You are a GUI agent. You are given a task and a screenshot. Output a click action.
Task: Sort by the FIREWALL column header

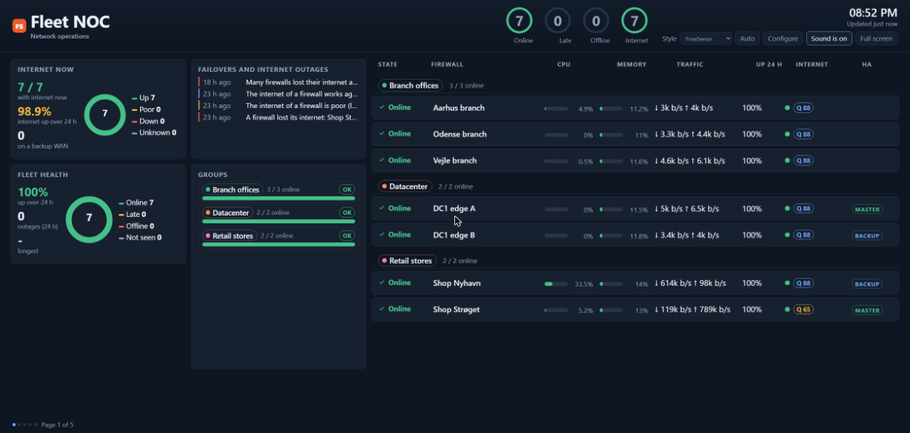click(447, 64)
